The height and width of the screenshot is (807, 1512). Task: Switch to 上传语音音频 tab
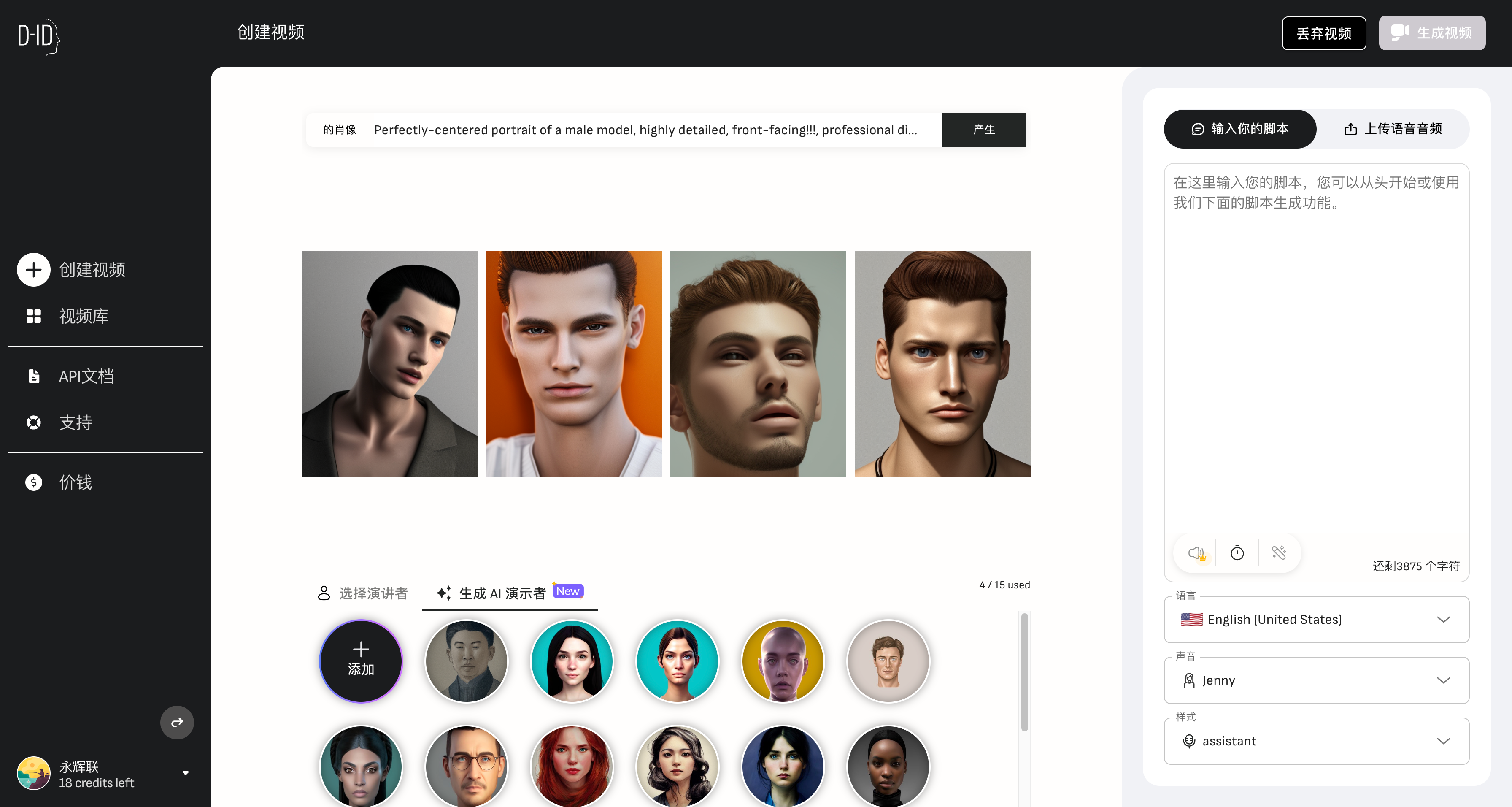coord(1393,129)
